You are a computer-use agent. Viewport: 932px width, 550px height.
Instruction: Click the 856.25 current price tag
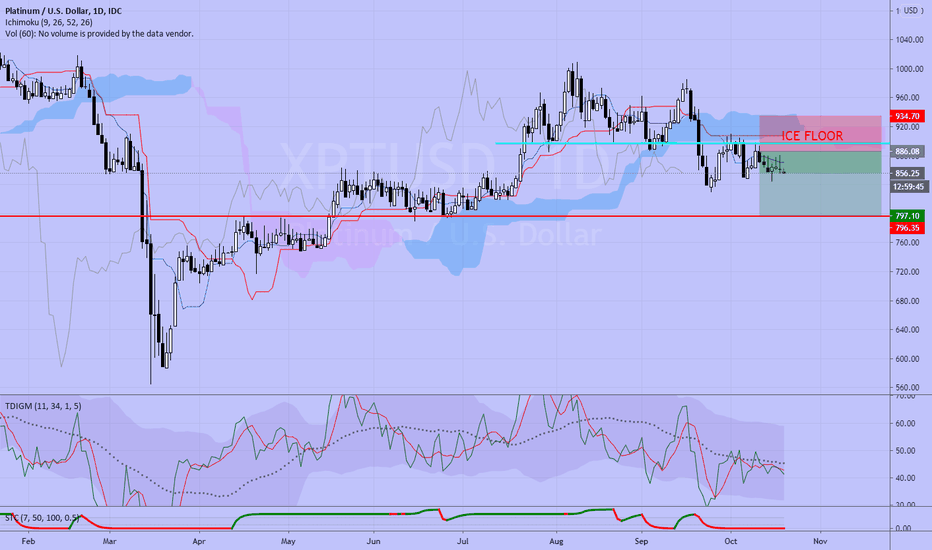pyautogui.click(x=907, y=174)
